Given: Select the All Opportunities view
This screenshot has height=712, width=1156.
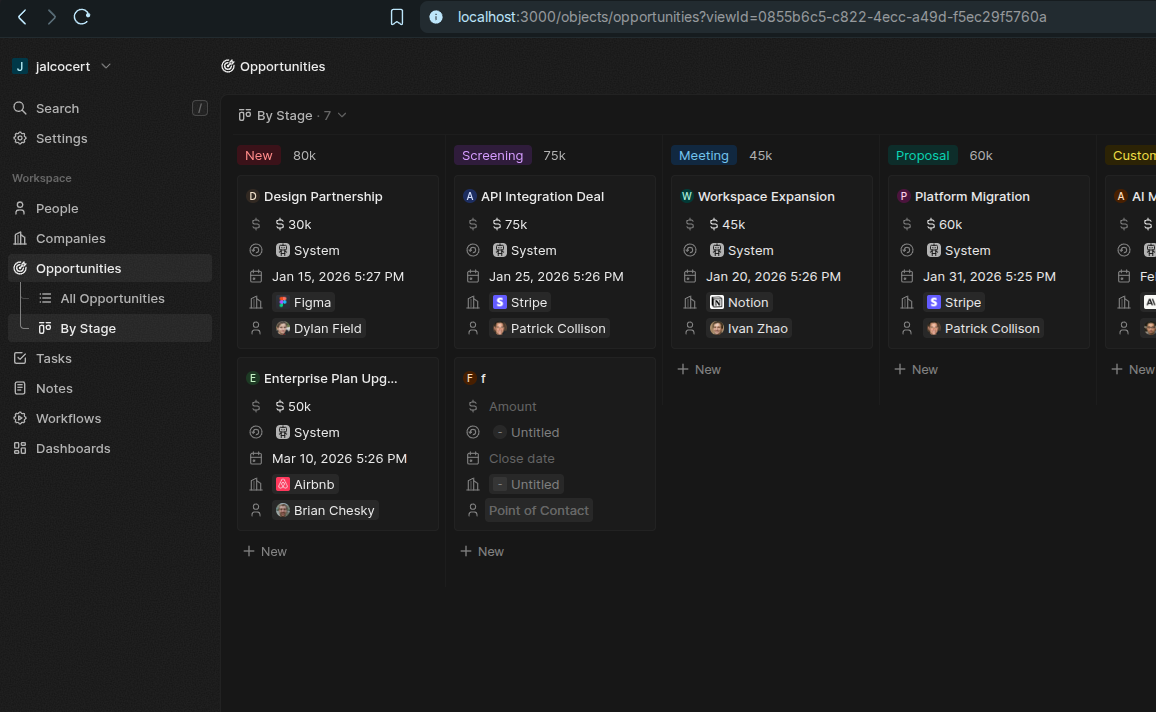Looking at the screenshot, I should point(112,298).
